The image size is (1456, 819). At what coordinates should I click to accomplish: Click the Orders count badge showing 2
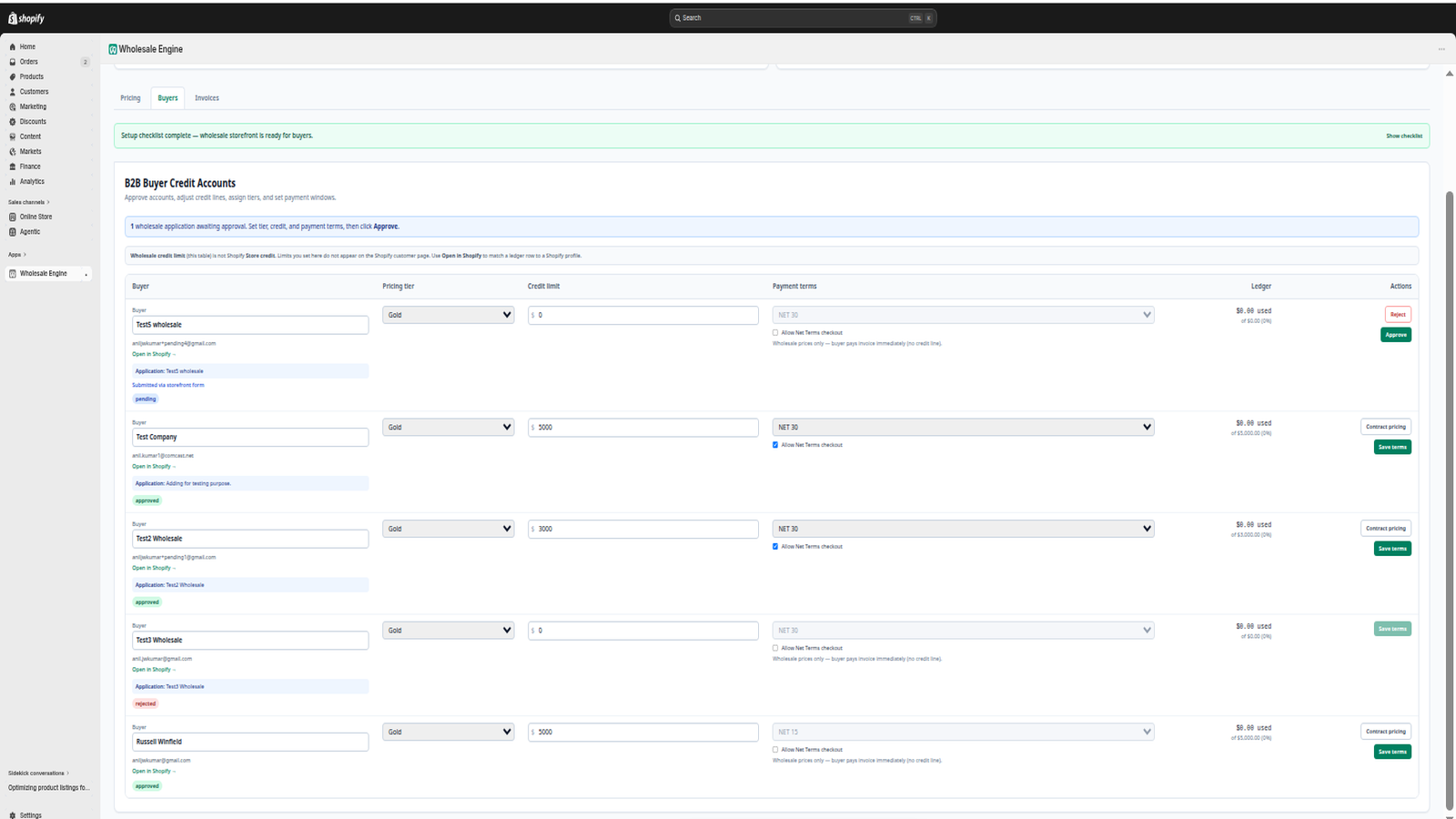pos(86,62)
